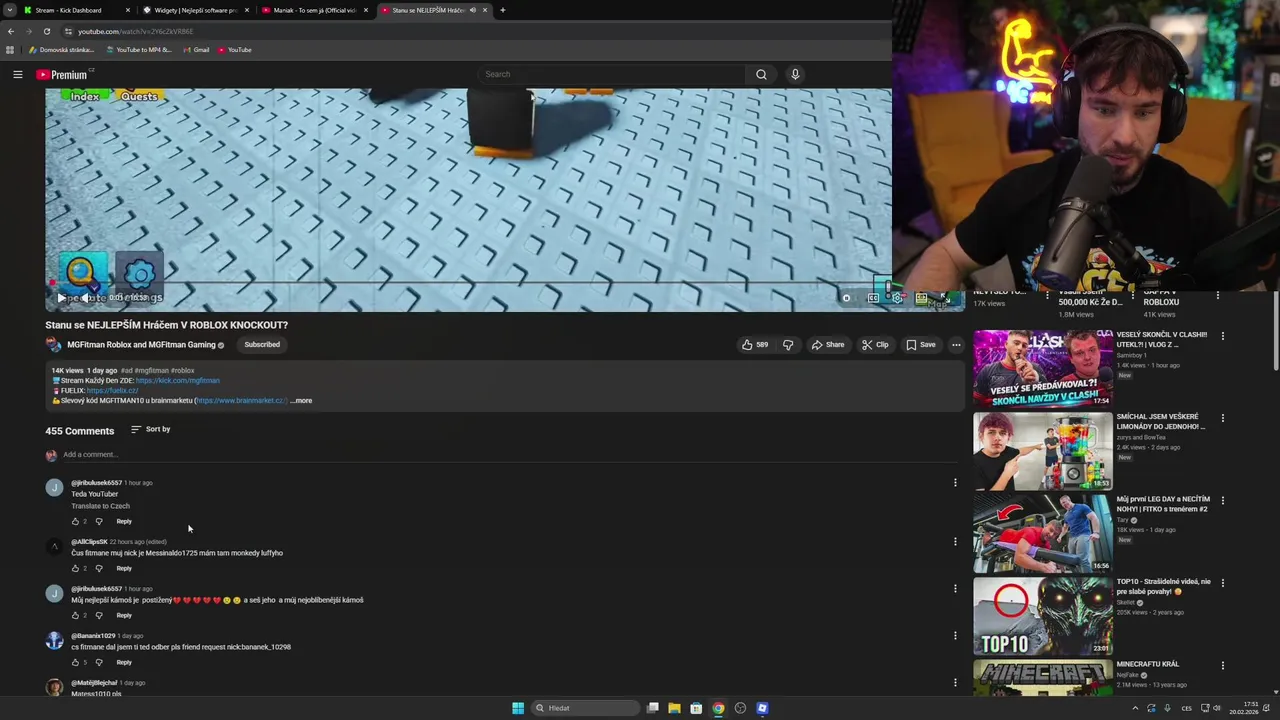Open the tab search dropdown arrow
The width and height of the screenshot is (1280, 720).
tap(9, 10)
